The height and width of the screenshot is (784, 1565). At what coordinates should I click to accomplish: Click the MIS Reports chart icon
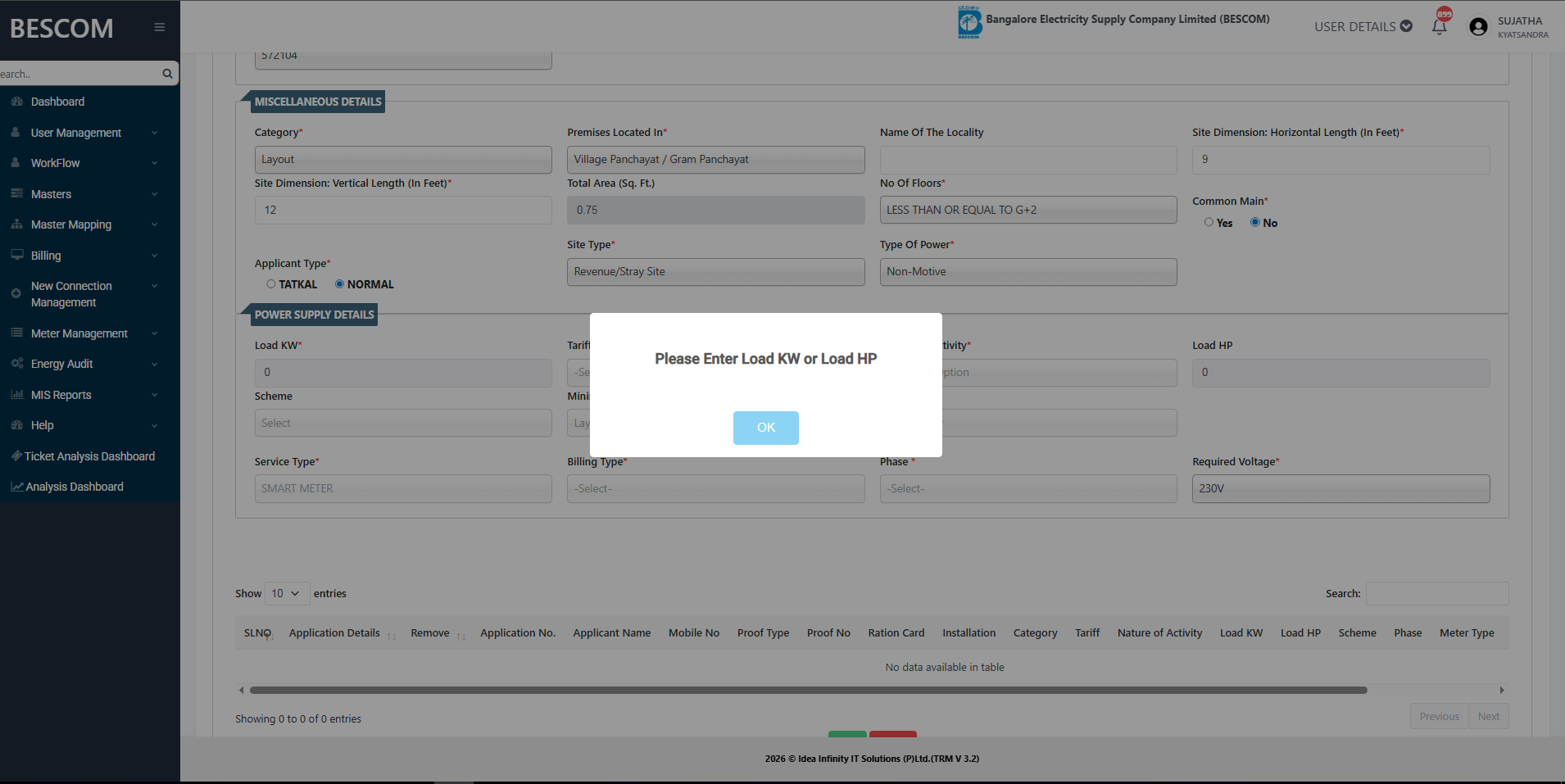tap(16, 394)
